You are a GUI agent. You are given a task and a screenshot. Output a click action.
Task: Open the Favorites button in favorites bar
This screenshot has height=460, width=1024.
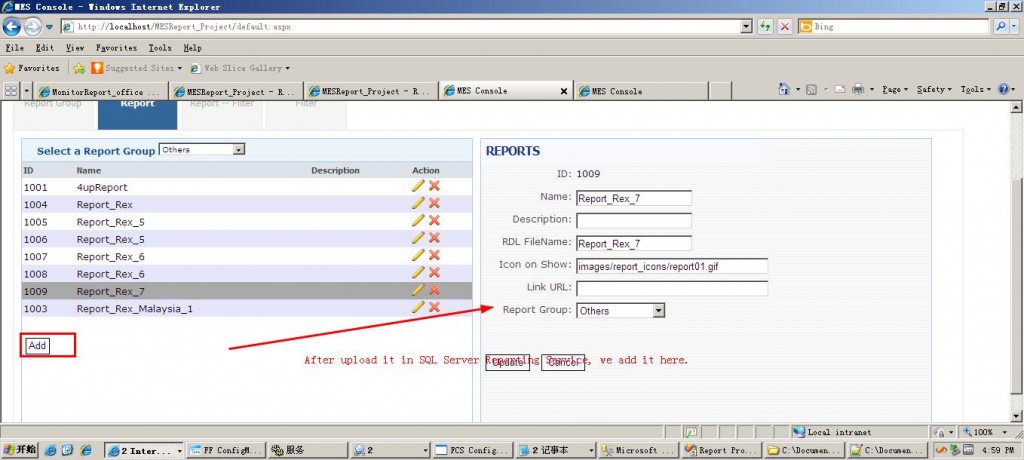click(32, 68)
